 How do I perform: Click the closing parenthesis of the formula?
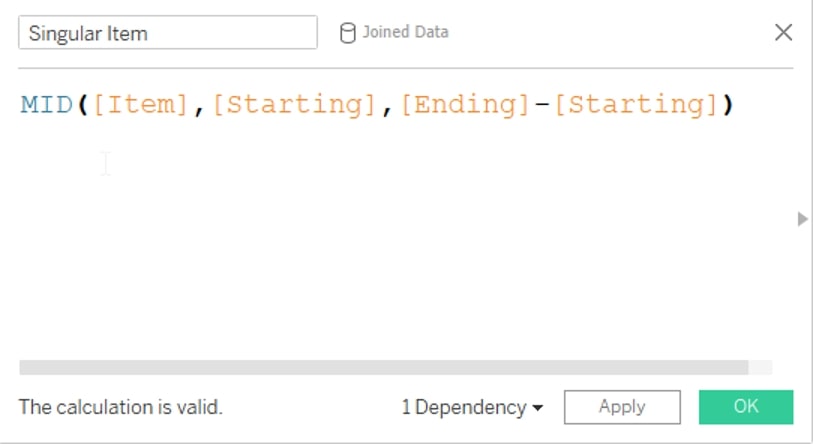click(x=728, y=105)
